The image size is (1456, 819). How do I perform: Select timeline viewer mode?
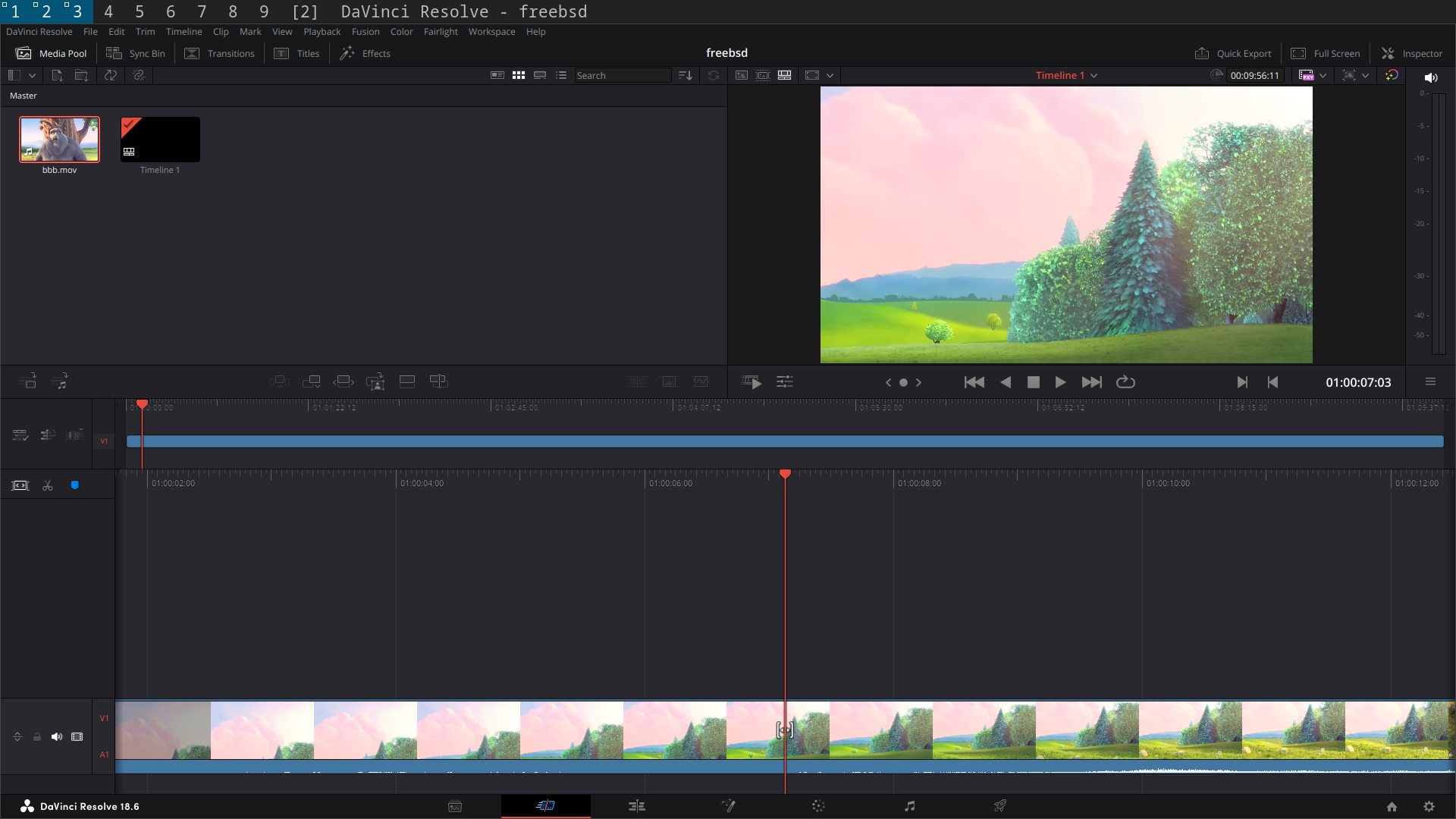click(785, 75)
